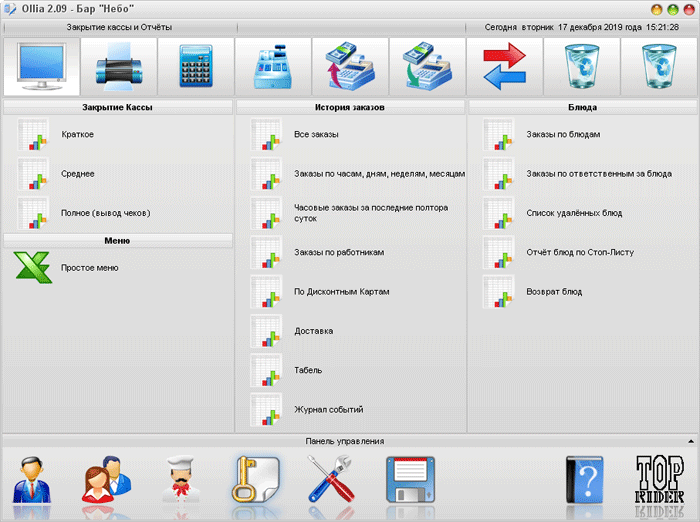Screen dimensions: 700x522
Task: Collapse the Панель управления arrow
Action: click(x=691, y=441)
